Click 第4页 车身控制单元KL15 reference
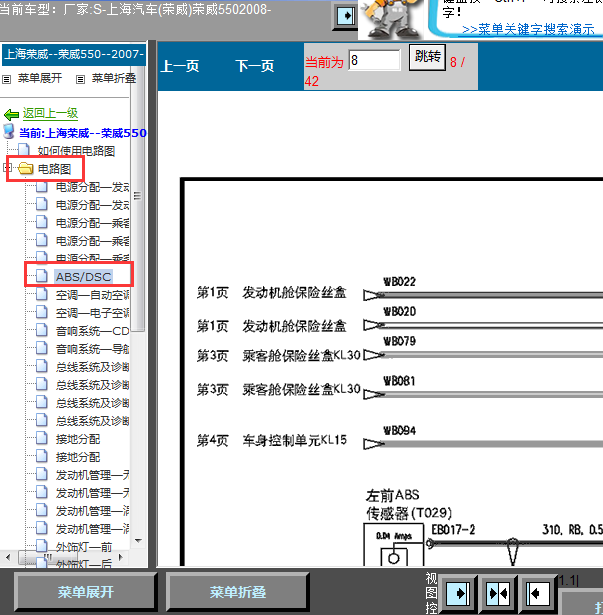Screen dimensions: 603x615 click(x=271, y=440)
